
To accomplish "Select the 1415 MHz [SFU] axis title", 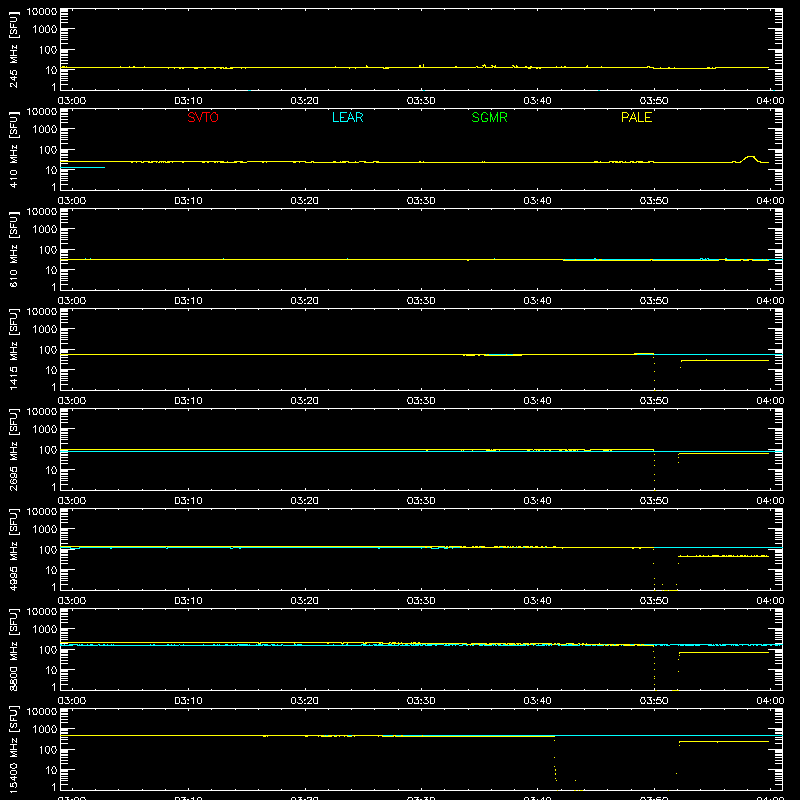I will pyautogui.click(x=13, y=349).
